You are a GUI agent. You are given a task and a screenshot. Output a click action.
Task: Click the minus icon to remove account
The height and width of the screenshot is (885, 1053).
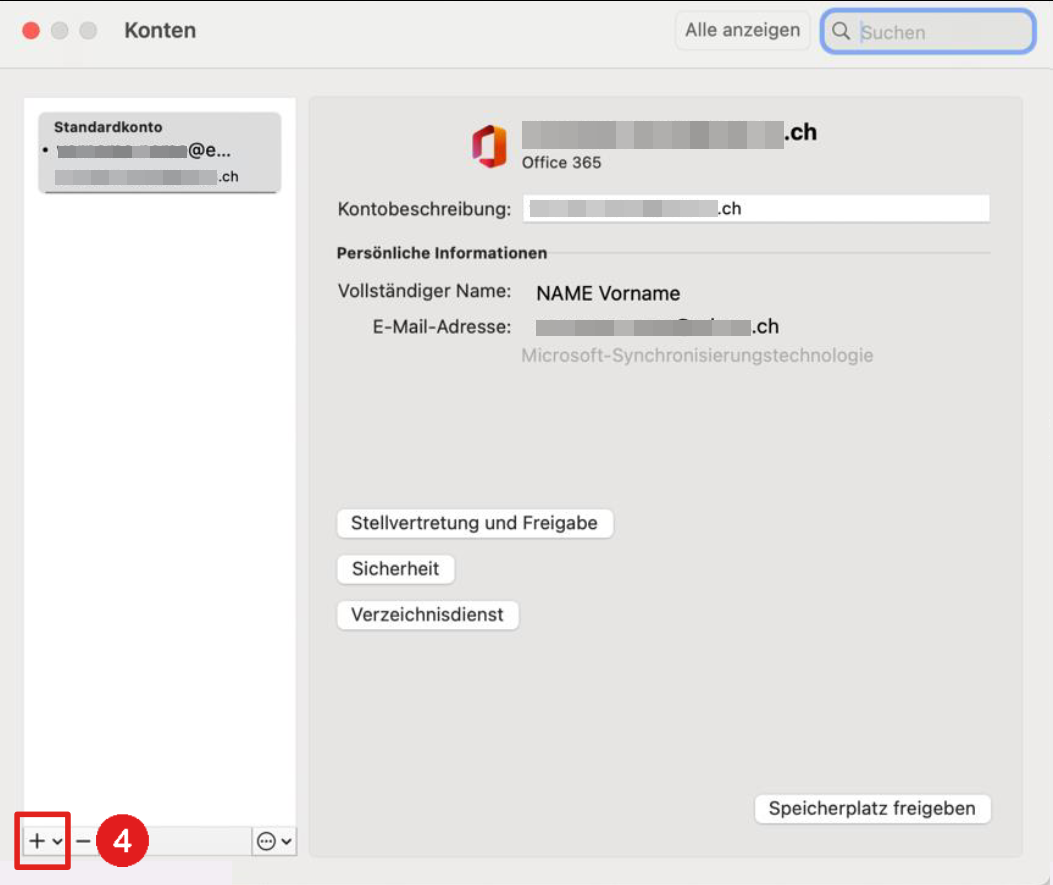click(x=83, y=842)
